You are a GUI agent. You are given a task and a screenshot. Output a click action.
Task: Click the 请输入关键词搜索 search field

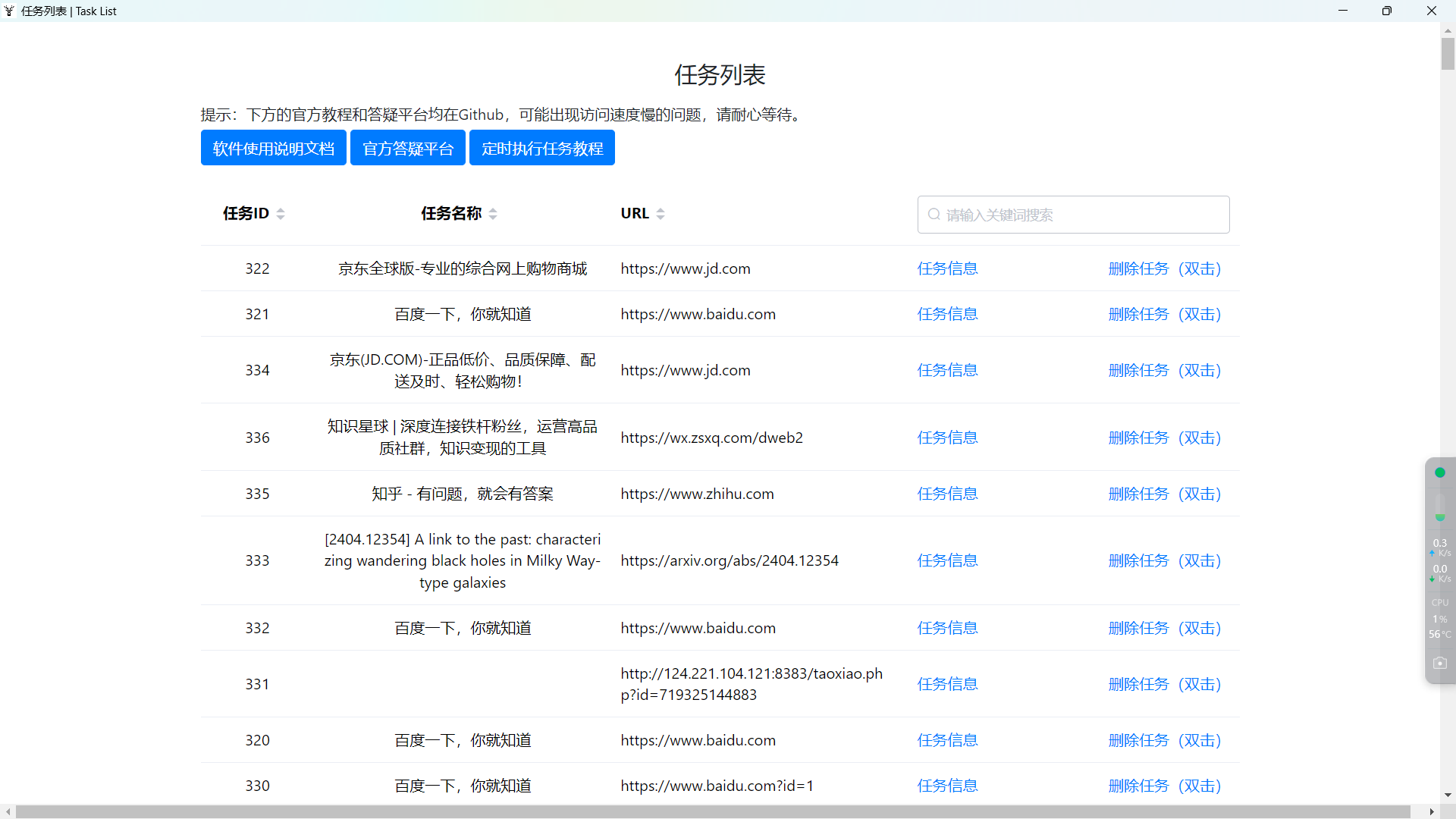[1073, 215]
